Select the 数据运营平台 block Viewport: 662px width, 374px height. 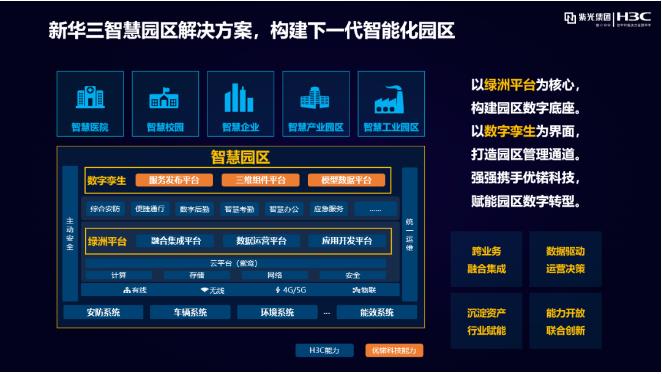[x=261, y=241]
